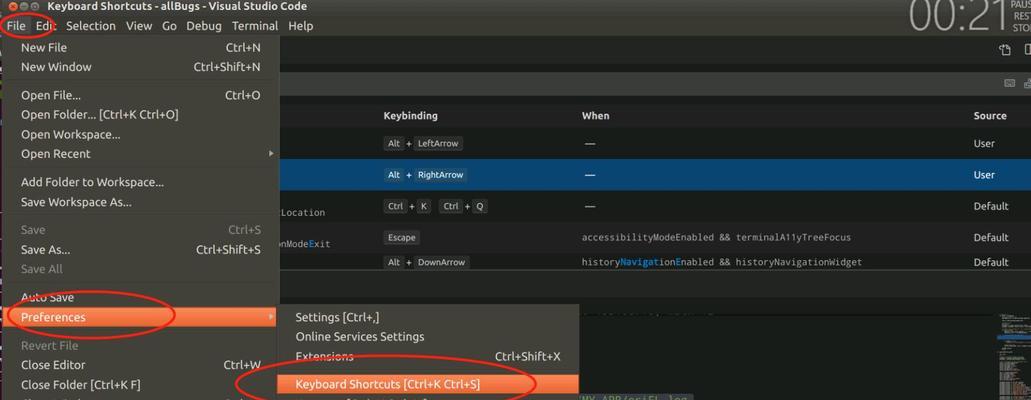
Task: Click the When dash in Ctrl+K Ctrl+Q row
Action: coord(590,207)
